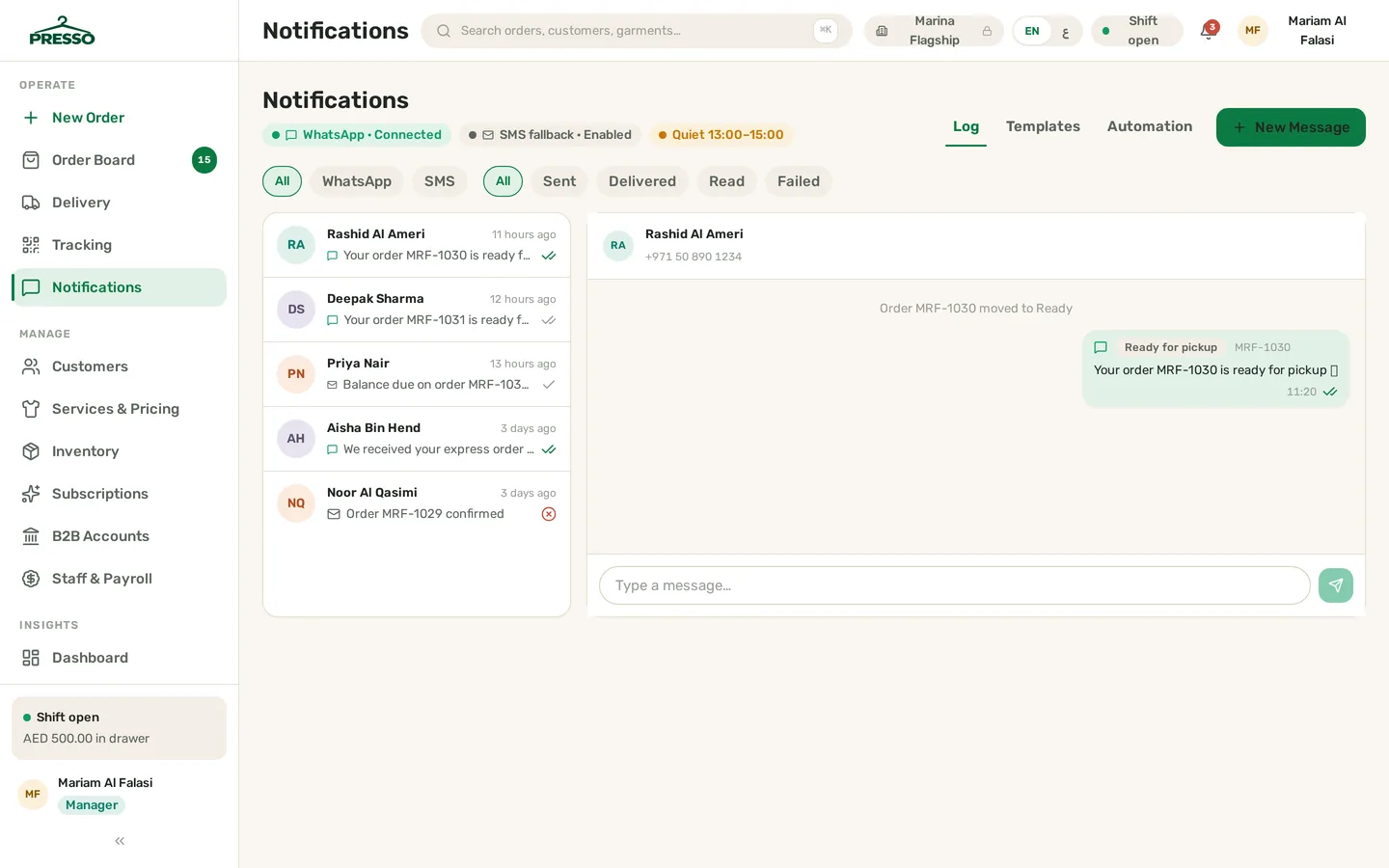Click the search magnifier icon

pos(444,31)
